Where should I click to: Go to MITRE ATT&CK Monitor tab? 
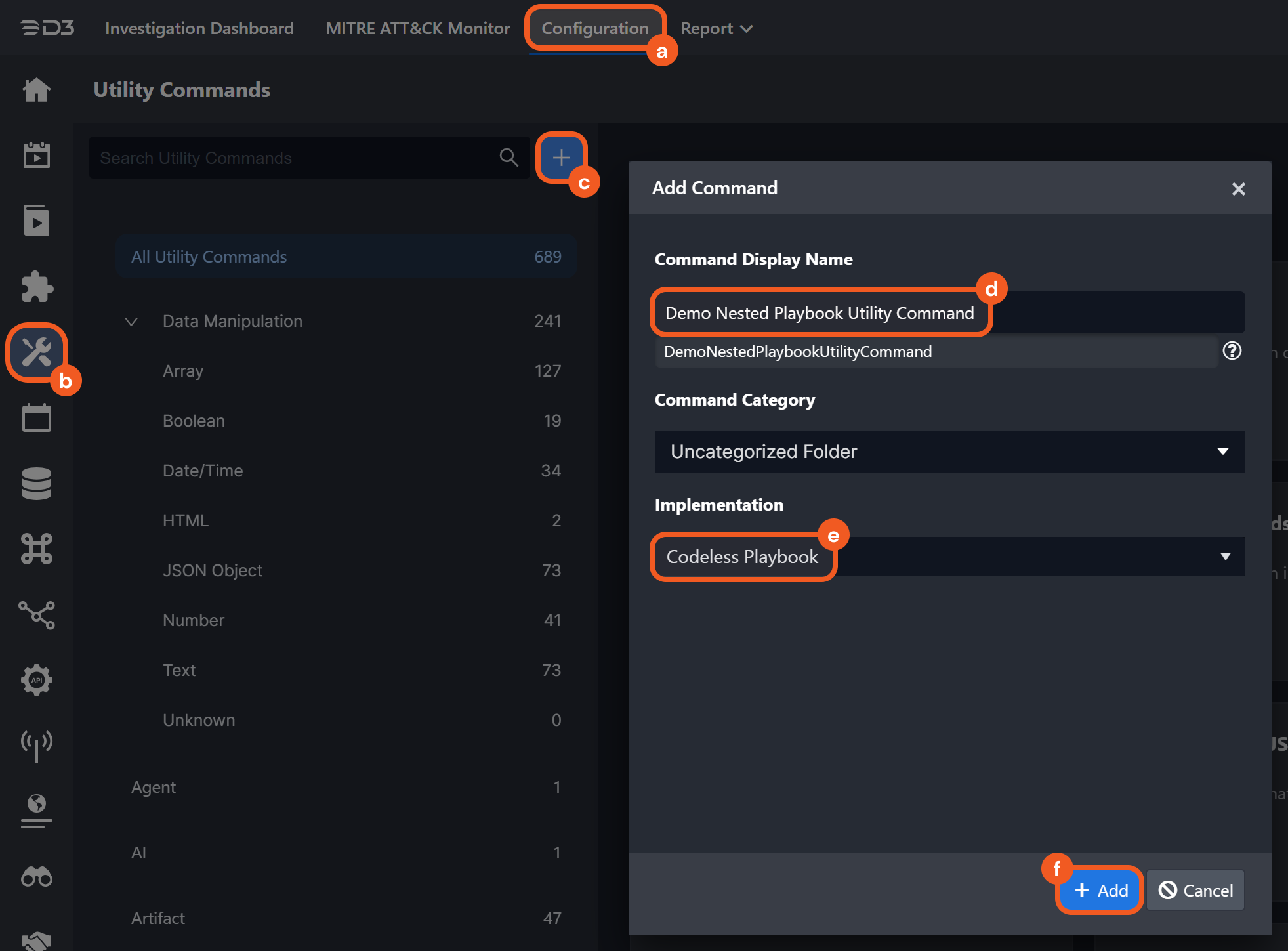(418, 29)
